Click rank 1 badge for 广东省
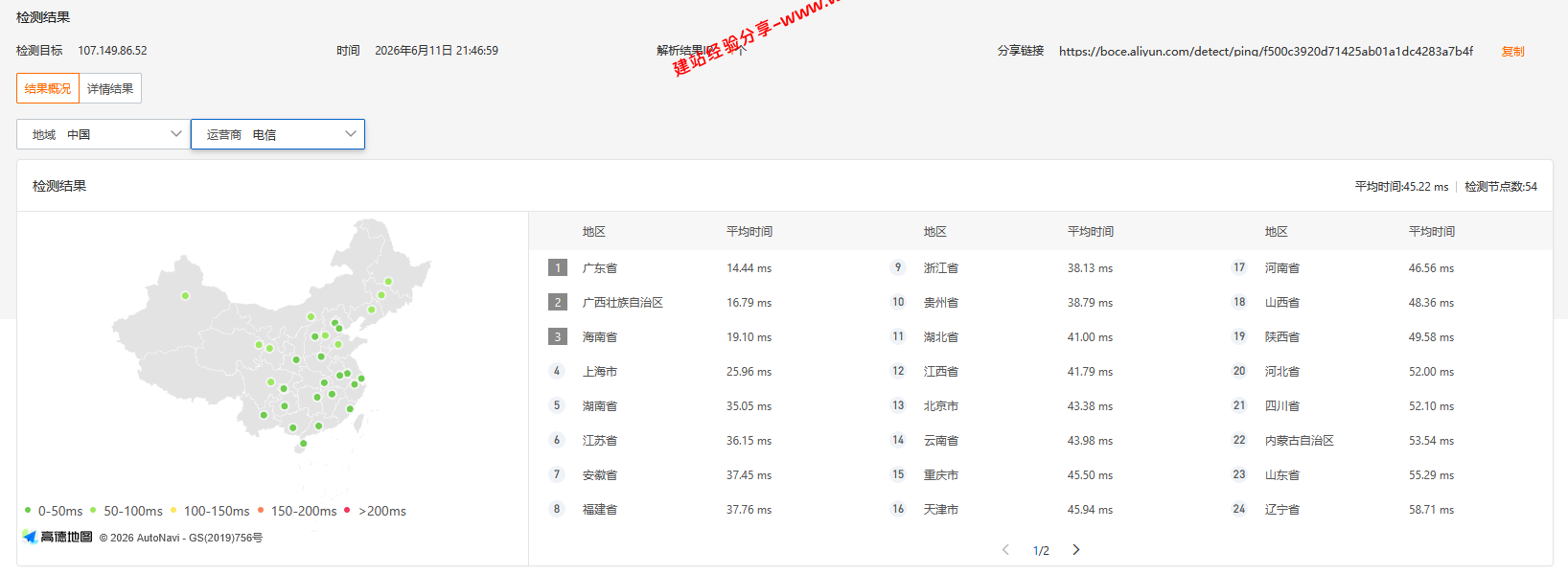The width and height of the screenshot is (1568, 575). tap(558, 267)
